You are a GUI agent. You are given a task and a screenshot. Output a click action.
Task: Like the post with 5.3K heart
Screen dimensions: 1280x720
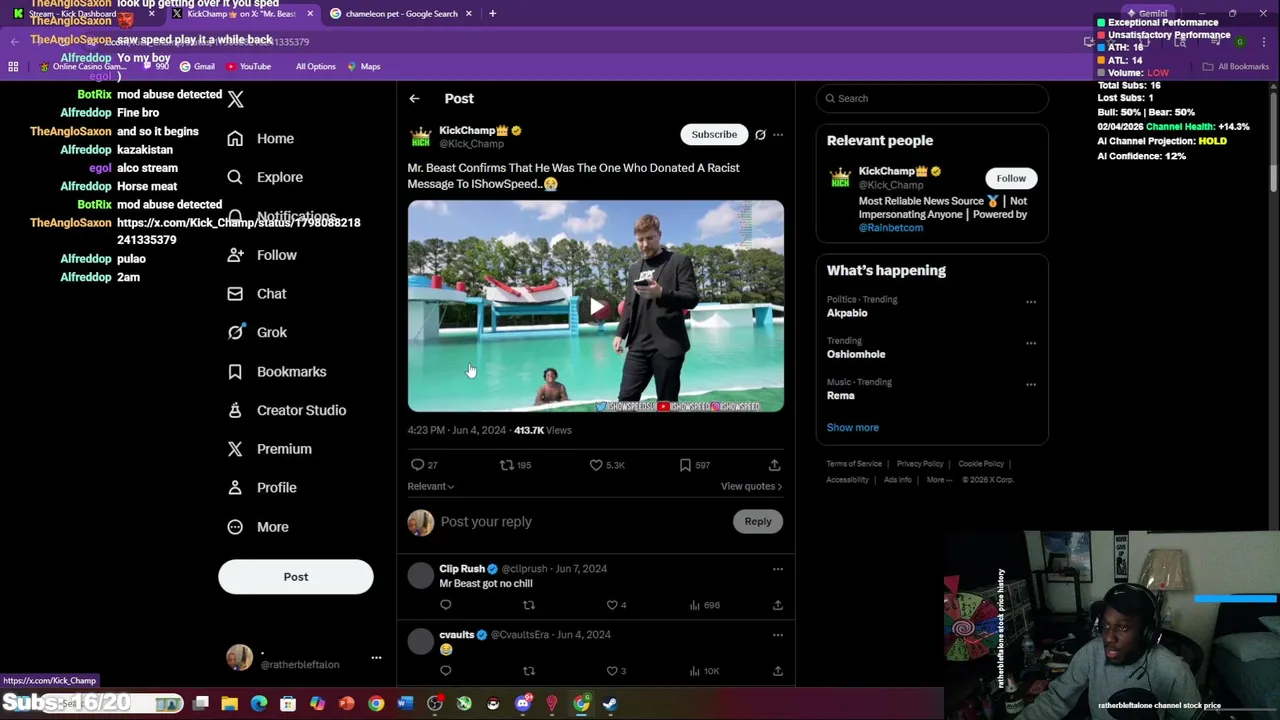tap(596, 465)
